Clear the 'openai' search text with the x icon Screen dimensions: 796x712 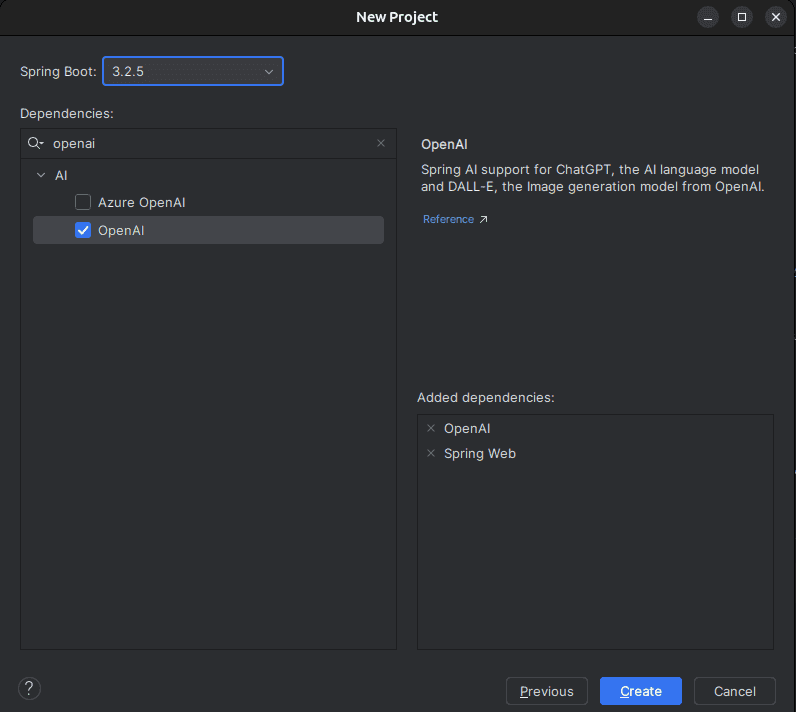(x=380, y=143)
